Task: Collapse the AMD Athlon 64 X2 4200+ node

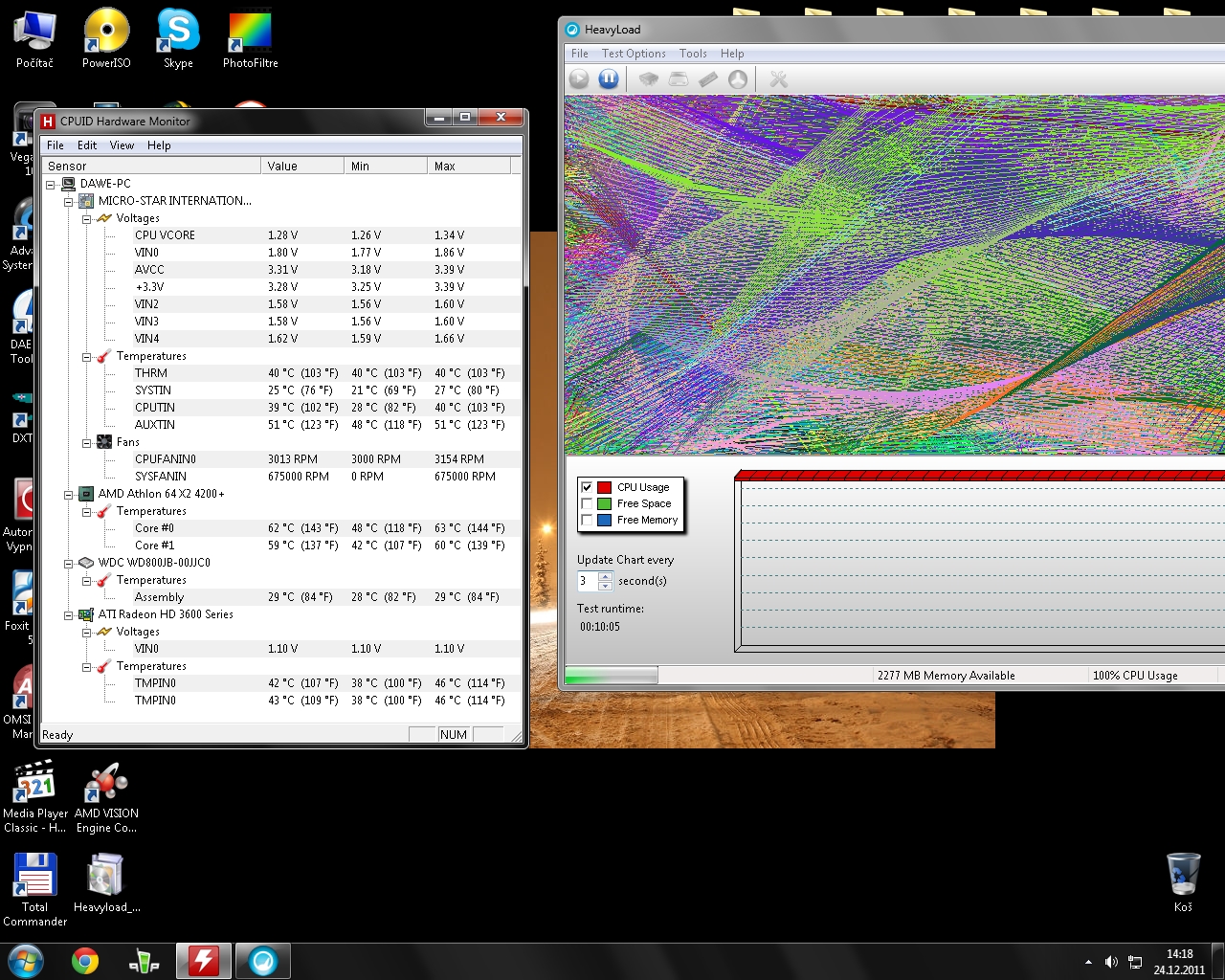Action: [69, 494]
